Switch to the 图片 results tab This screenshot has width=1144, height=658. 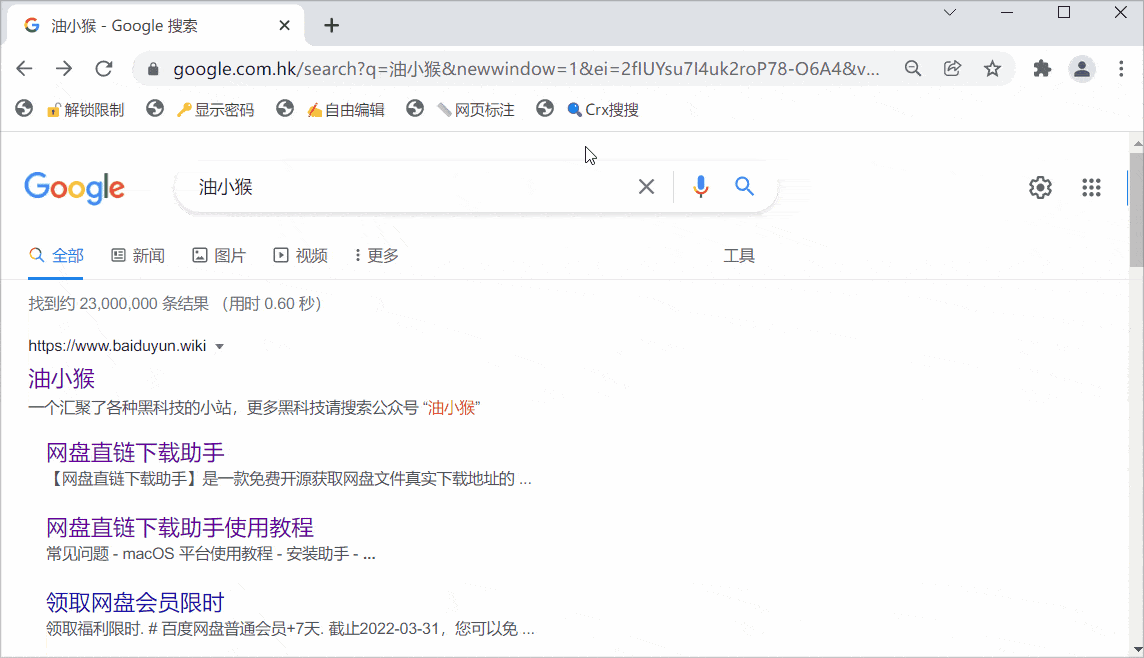coord(219,256)
